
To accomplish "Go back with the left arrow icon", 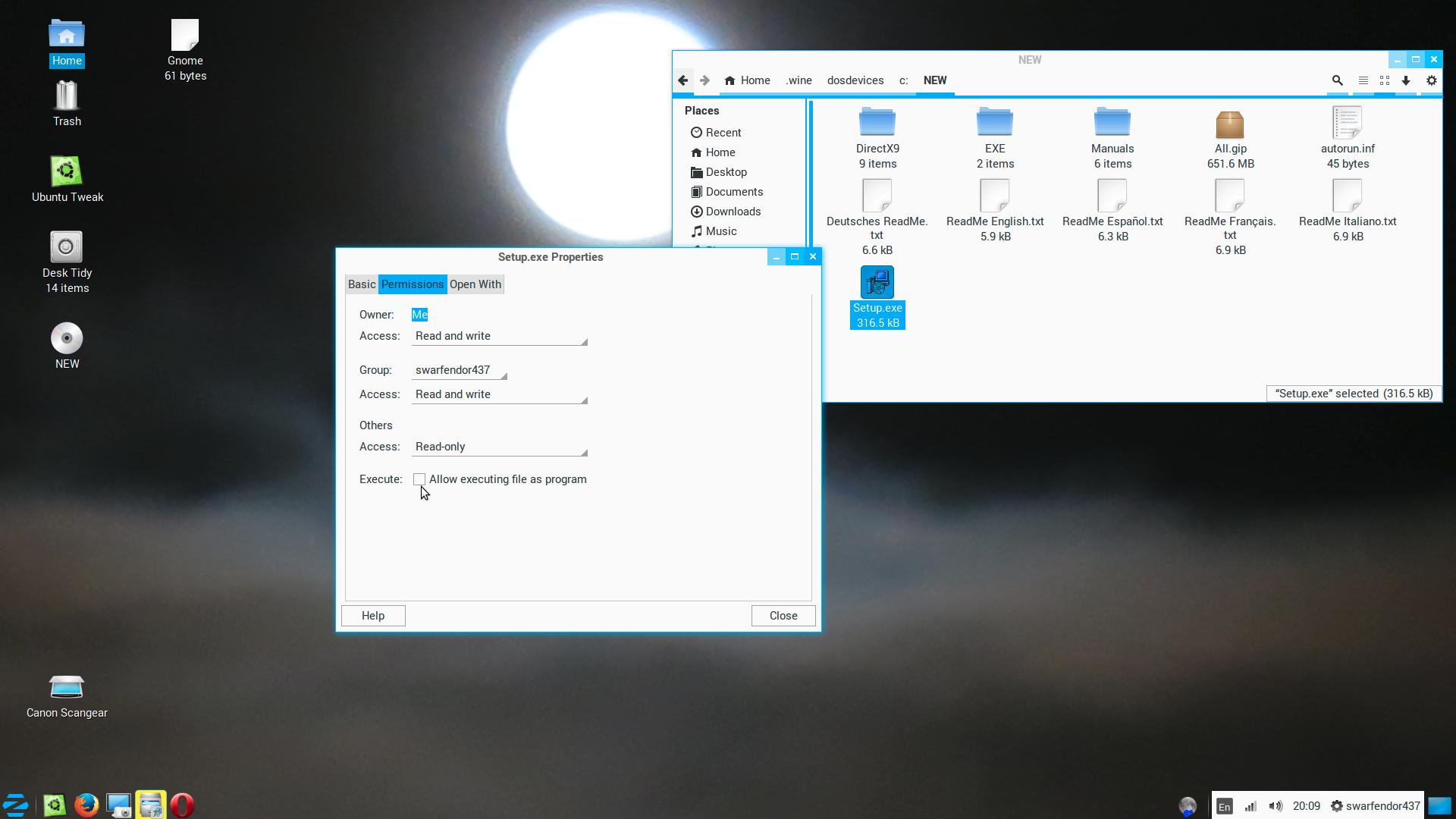I will pos(683,80).
